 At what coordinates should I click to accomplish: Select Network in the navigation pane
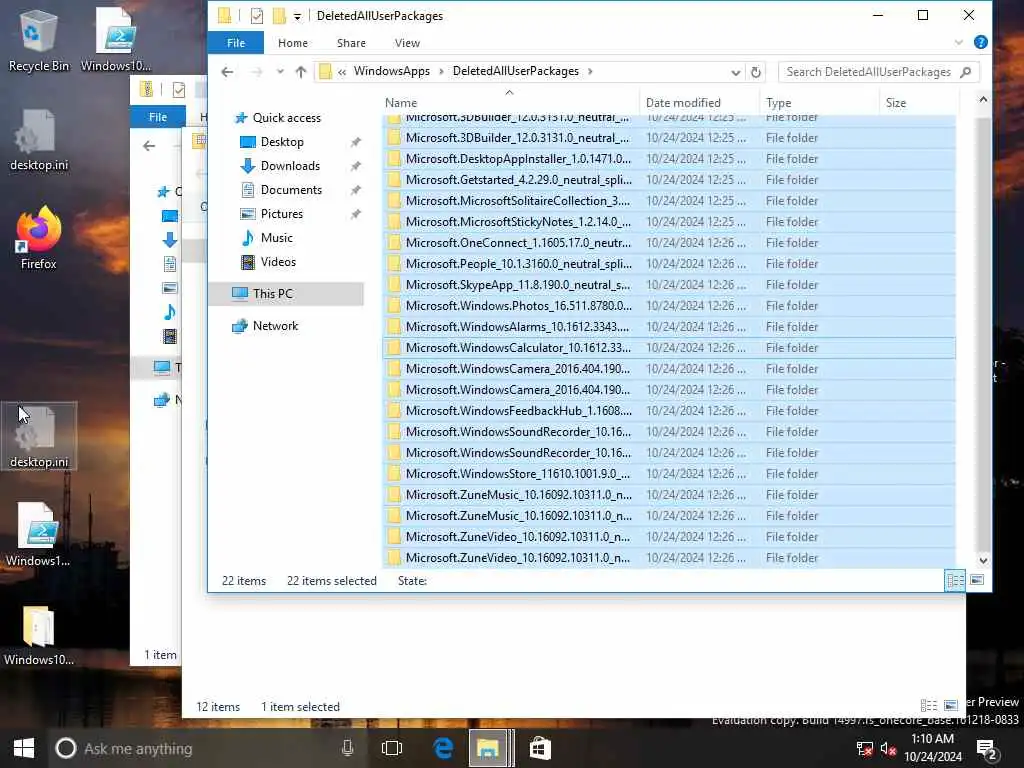tap(275, 326)
